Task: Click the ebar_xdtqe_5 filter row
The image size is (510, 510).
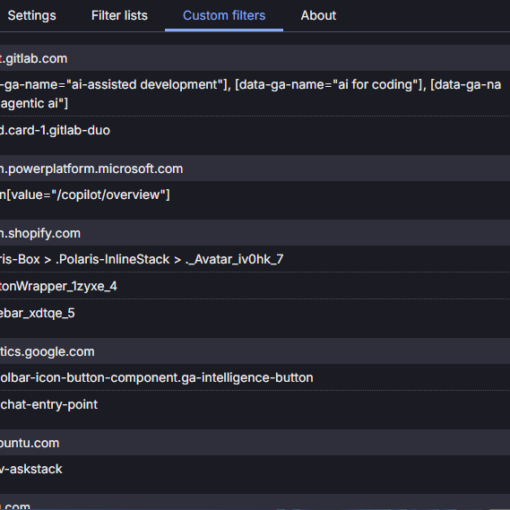Action: [x=255, y=313]
